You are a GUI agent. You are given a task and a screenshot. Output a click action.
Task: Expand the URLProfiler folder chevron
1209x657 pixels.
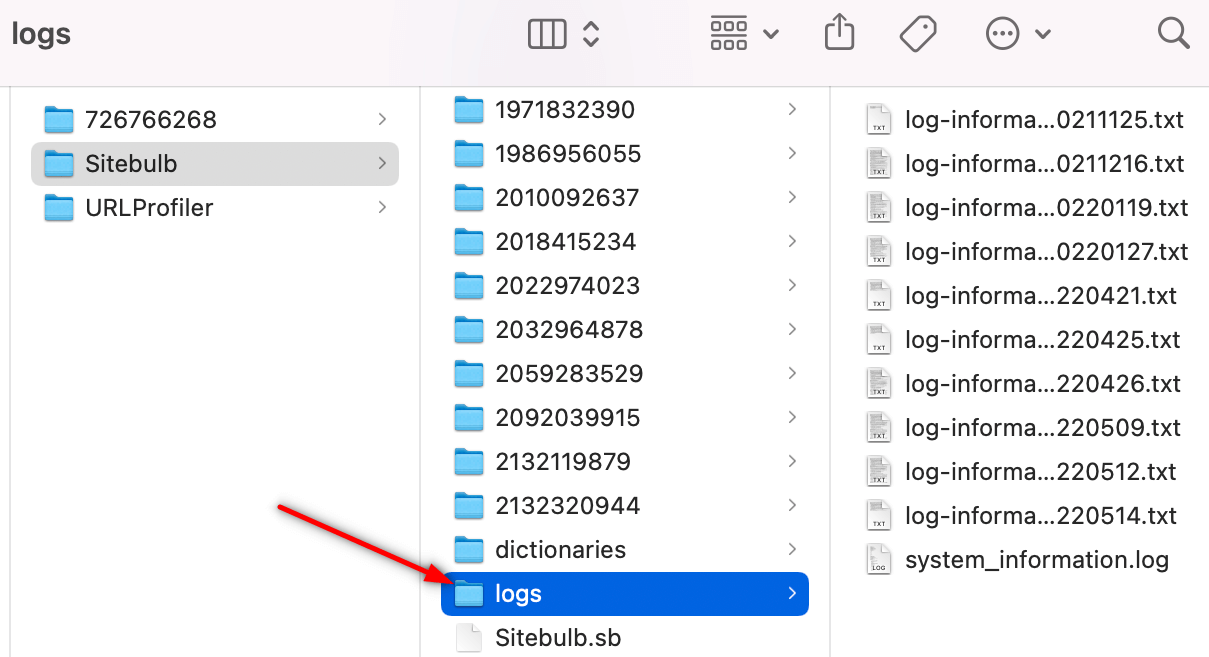(382, 207)
